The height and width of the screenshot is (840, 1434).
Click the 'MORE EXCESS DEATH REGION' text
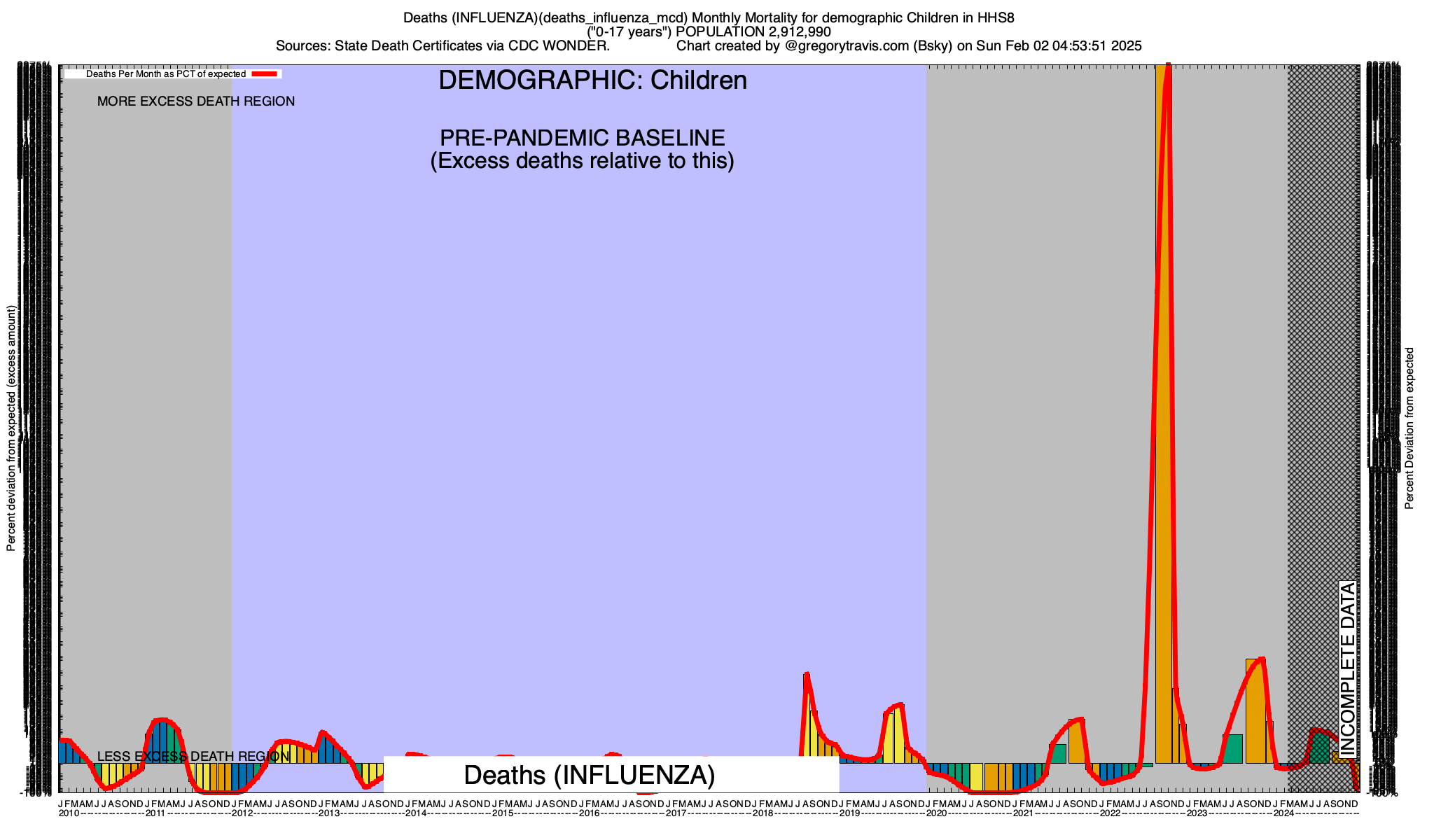click(x=196, y=101)
